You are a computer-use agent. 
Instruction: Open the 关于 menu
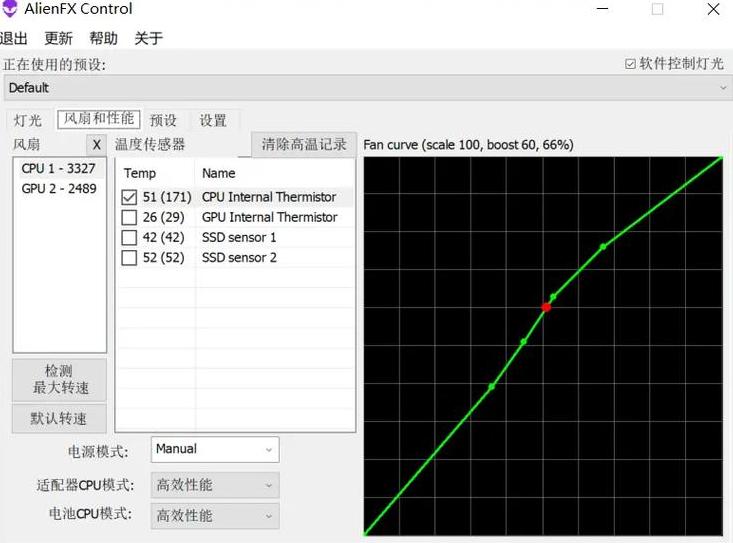(x=148, y=38)
